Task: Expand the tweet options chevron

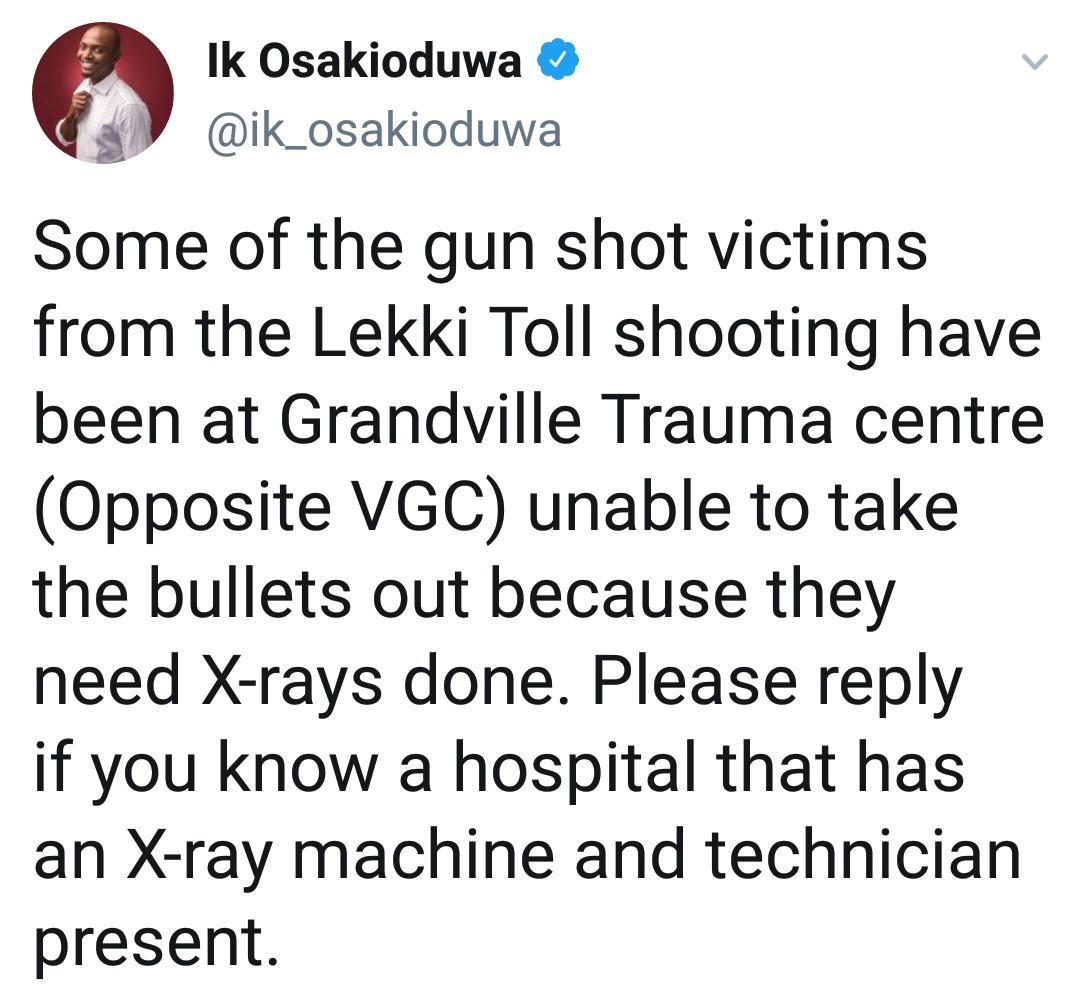Action: (x=1036, y=62)
